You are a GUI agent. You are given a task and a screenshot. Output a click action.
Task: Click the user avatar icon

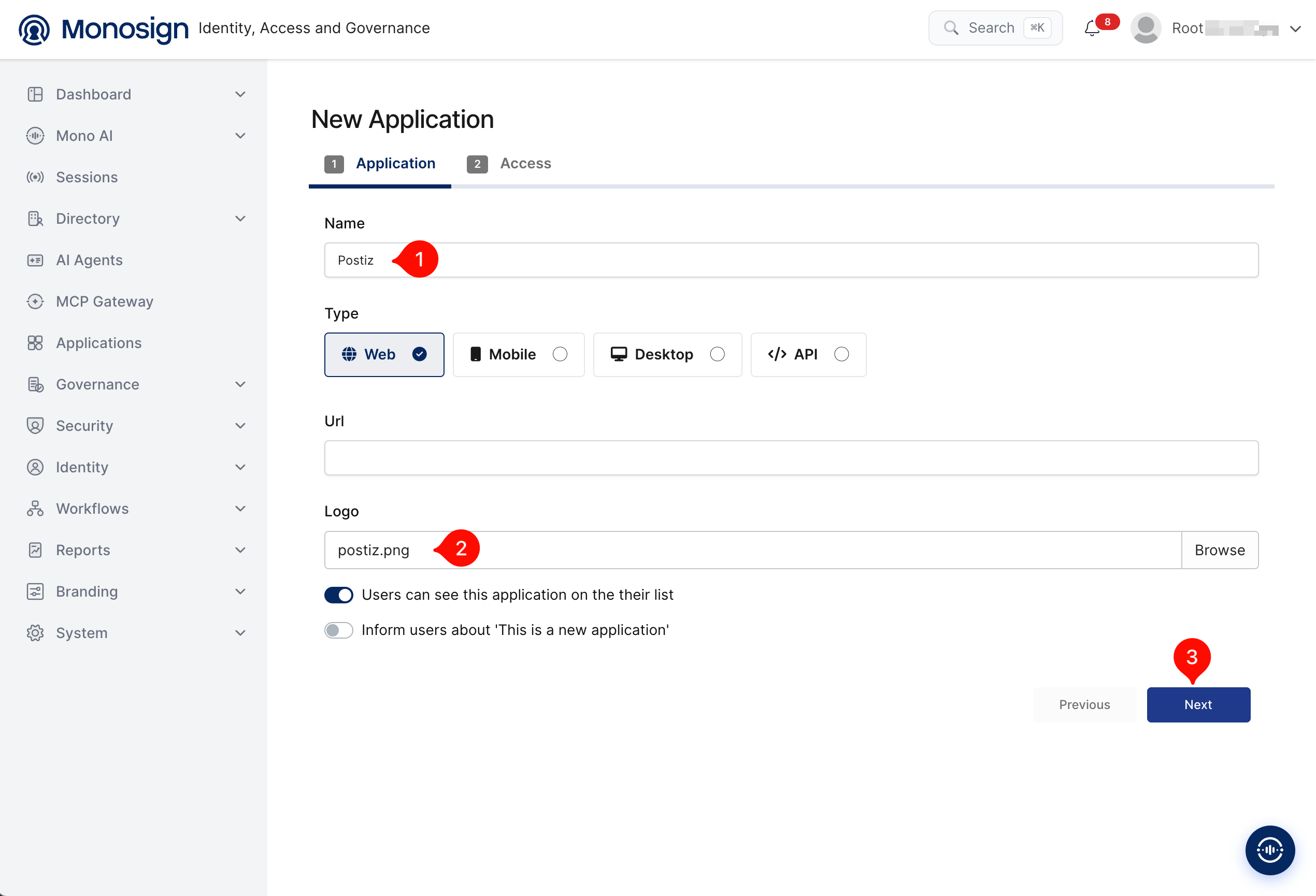click(x=1146, y=28)
